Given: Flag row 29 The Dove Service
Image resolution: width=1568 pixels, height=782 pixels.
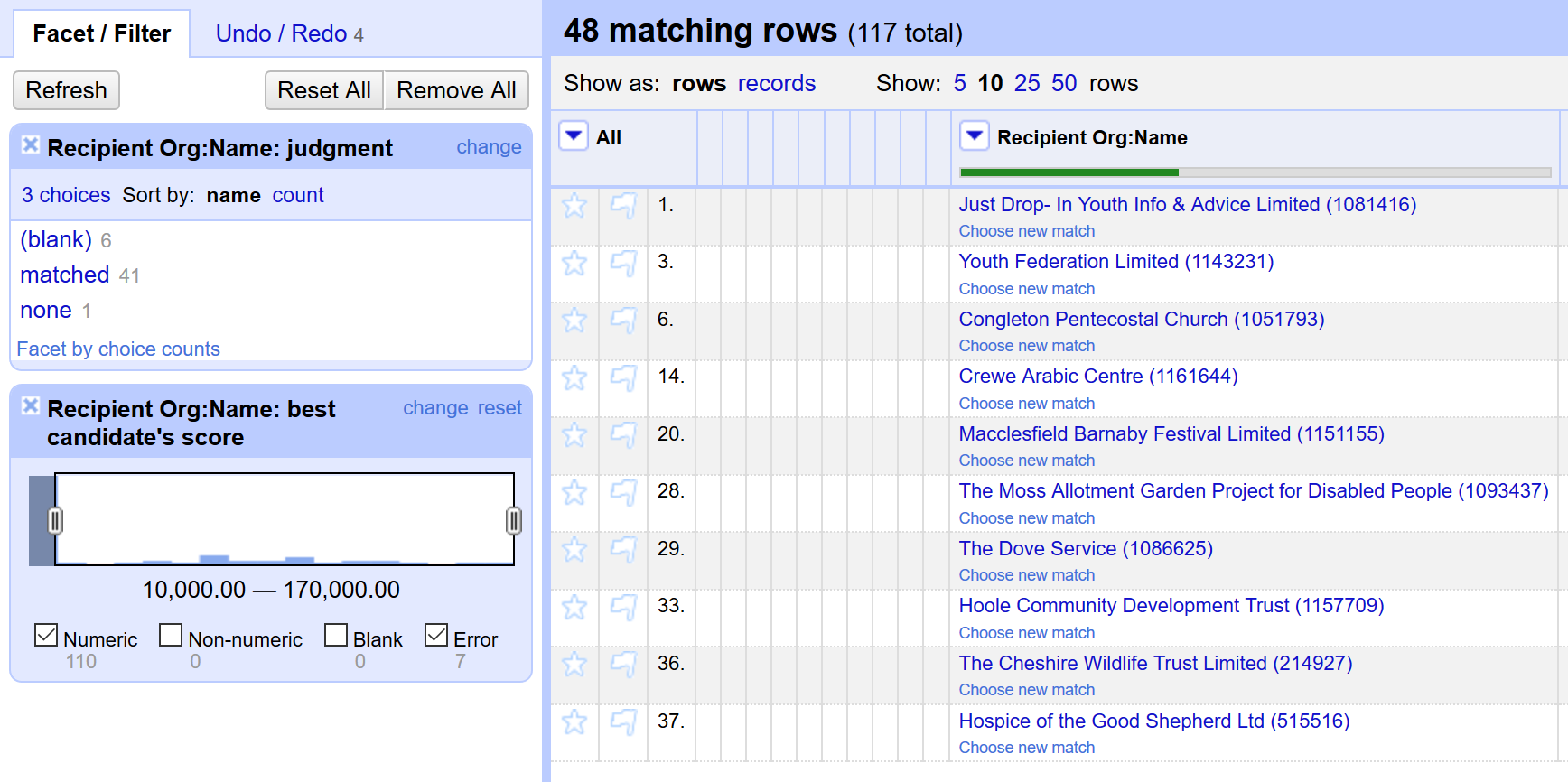Looking at the screenshot, I should [623, 550].
